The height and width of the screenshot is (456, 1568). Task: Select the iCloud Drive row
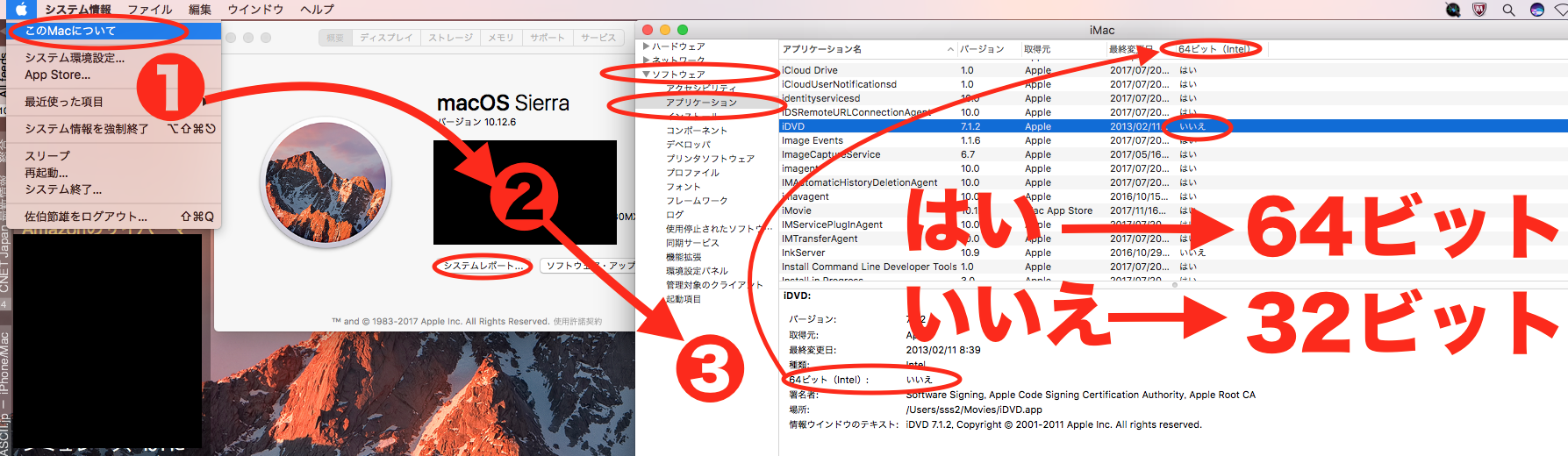pos(1173,70)
